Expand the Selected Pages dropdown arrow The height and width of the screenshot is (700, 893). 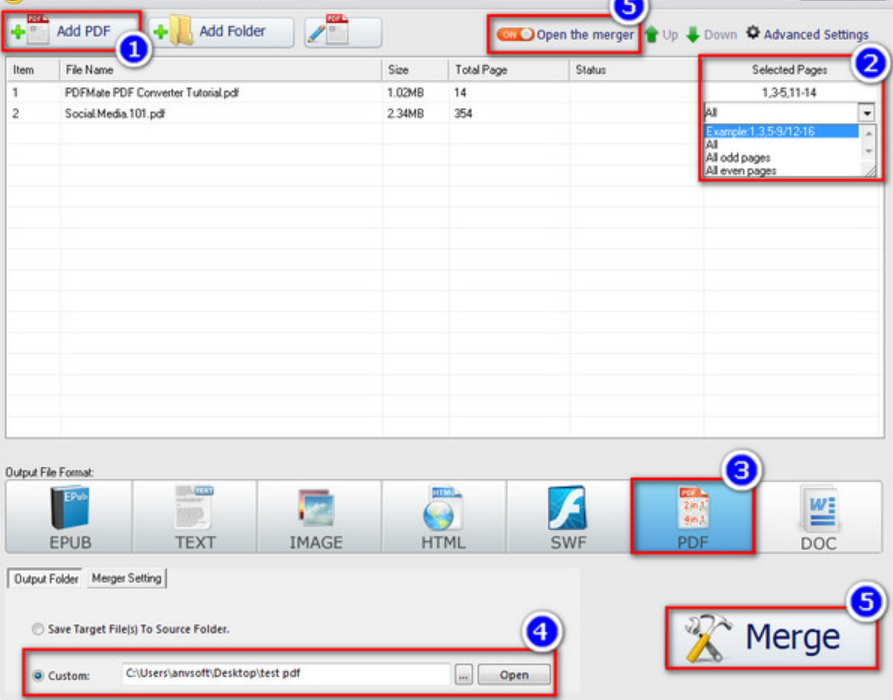[x=866, y=112]
